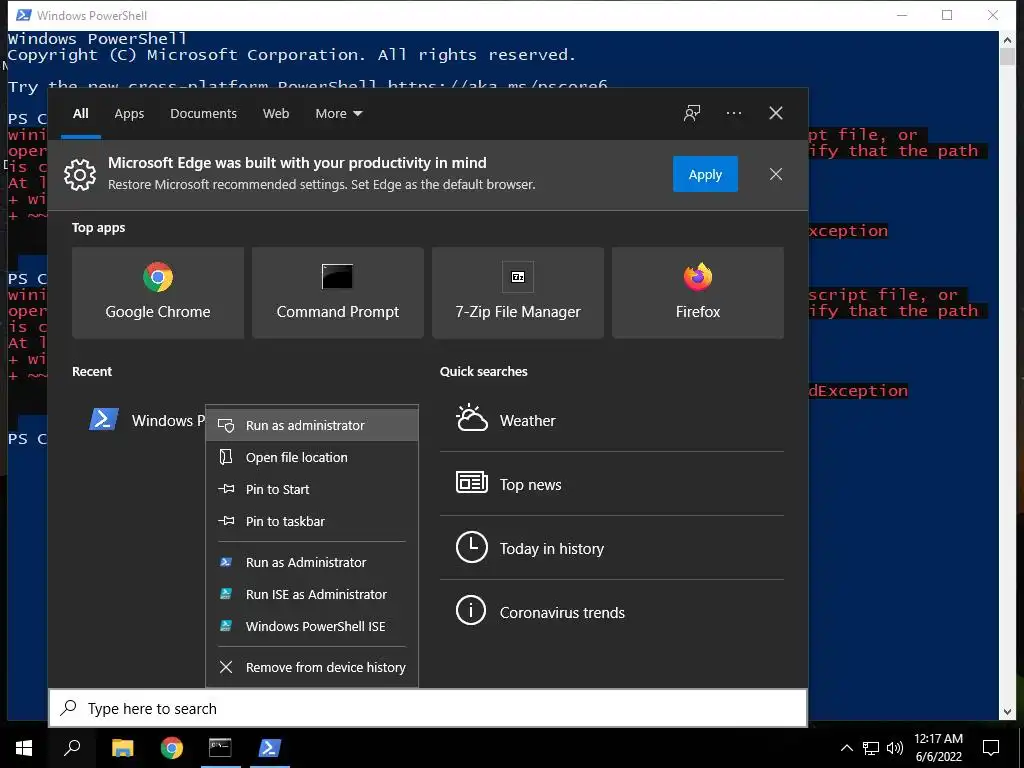Open the network tray icon
Screen dimensions: 1024x768
coord(871,748)
